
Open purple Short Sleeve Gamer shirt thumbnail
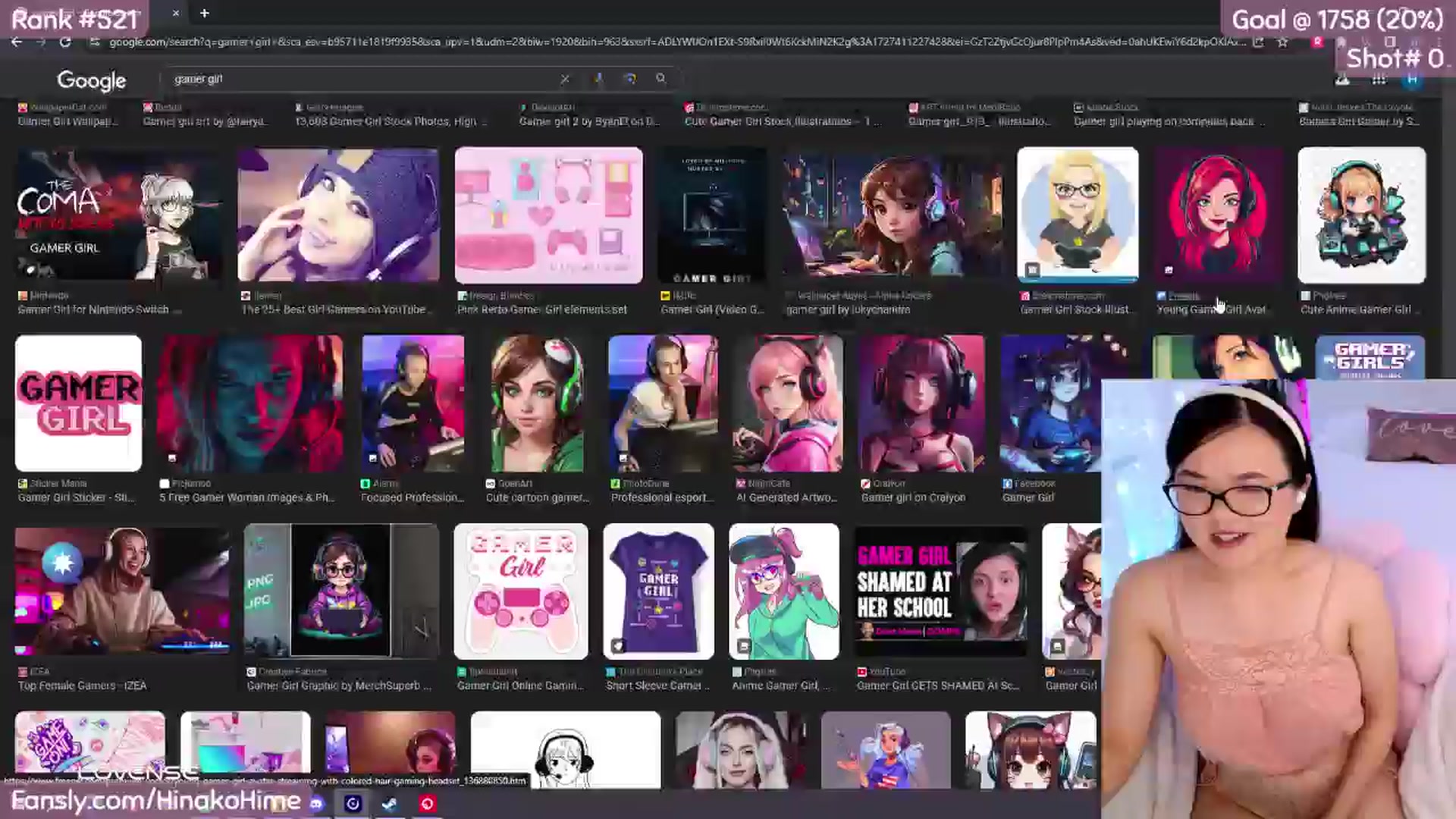[658, 591]
